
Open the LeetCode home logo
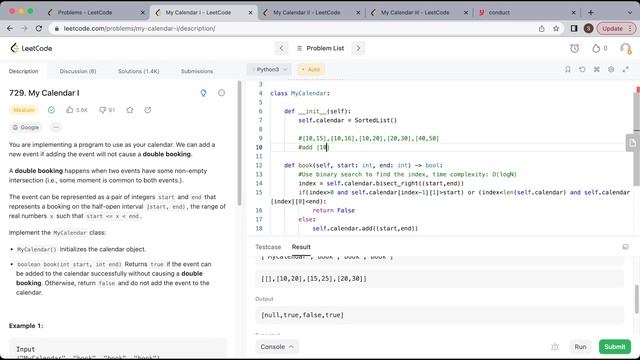click(31, 48)
